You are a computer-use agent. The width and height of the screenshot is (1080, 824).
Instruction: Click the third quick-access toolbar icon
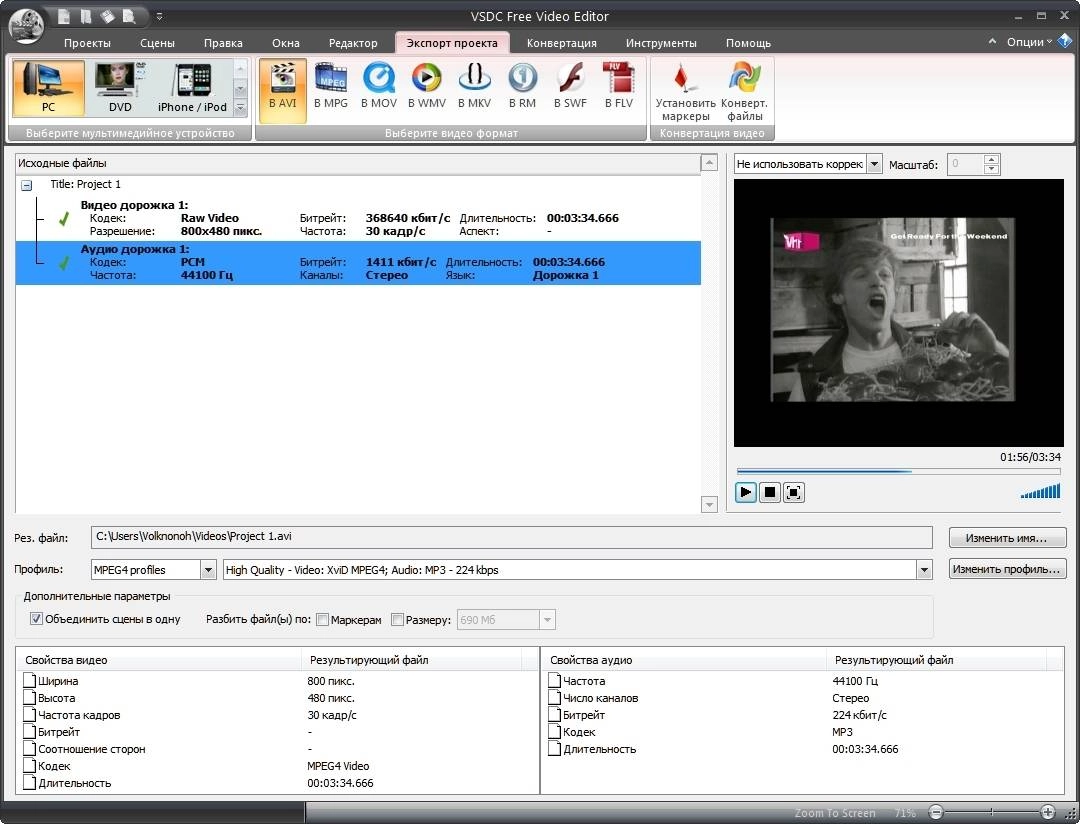[108, 15]
